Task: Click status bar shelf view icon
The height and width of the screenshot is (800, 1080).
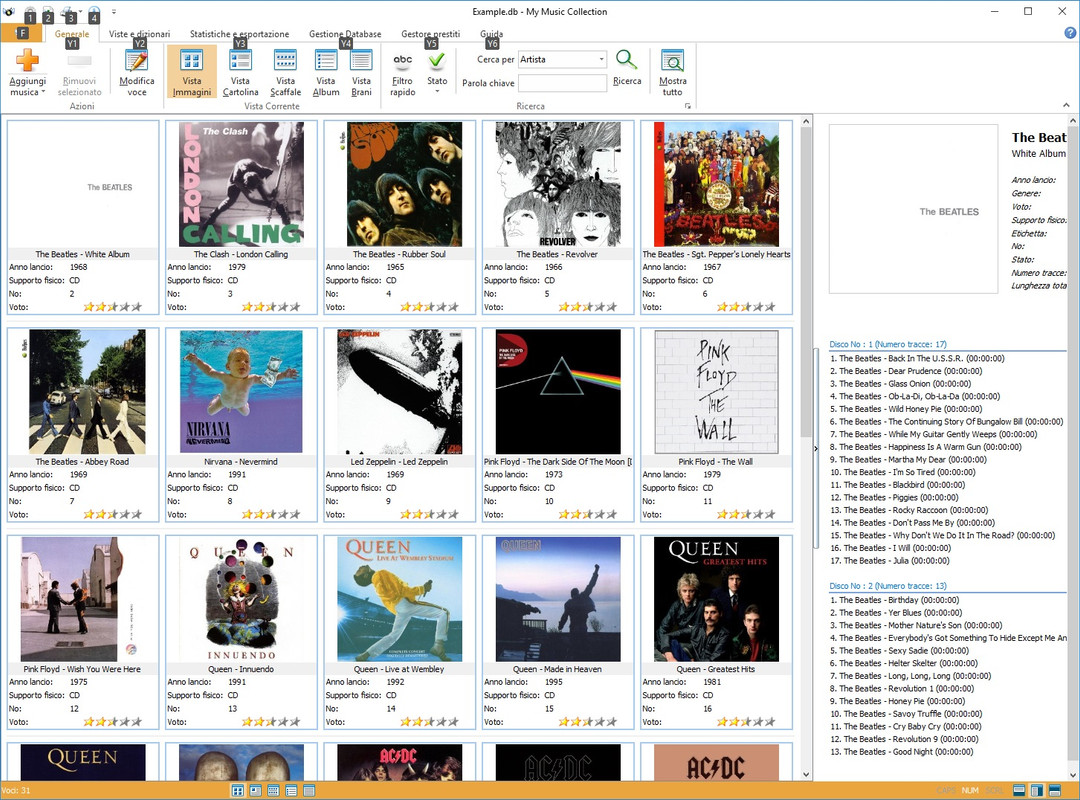Action: [273, 791]
